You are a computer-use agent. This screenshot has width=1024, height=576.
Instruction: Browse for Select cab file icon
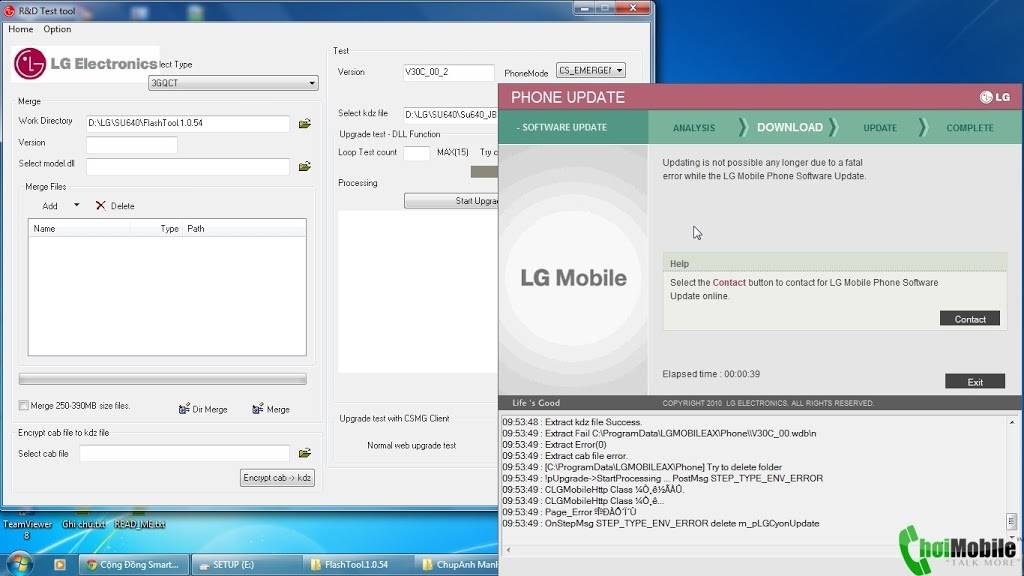[x=304, y=453]
